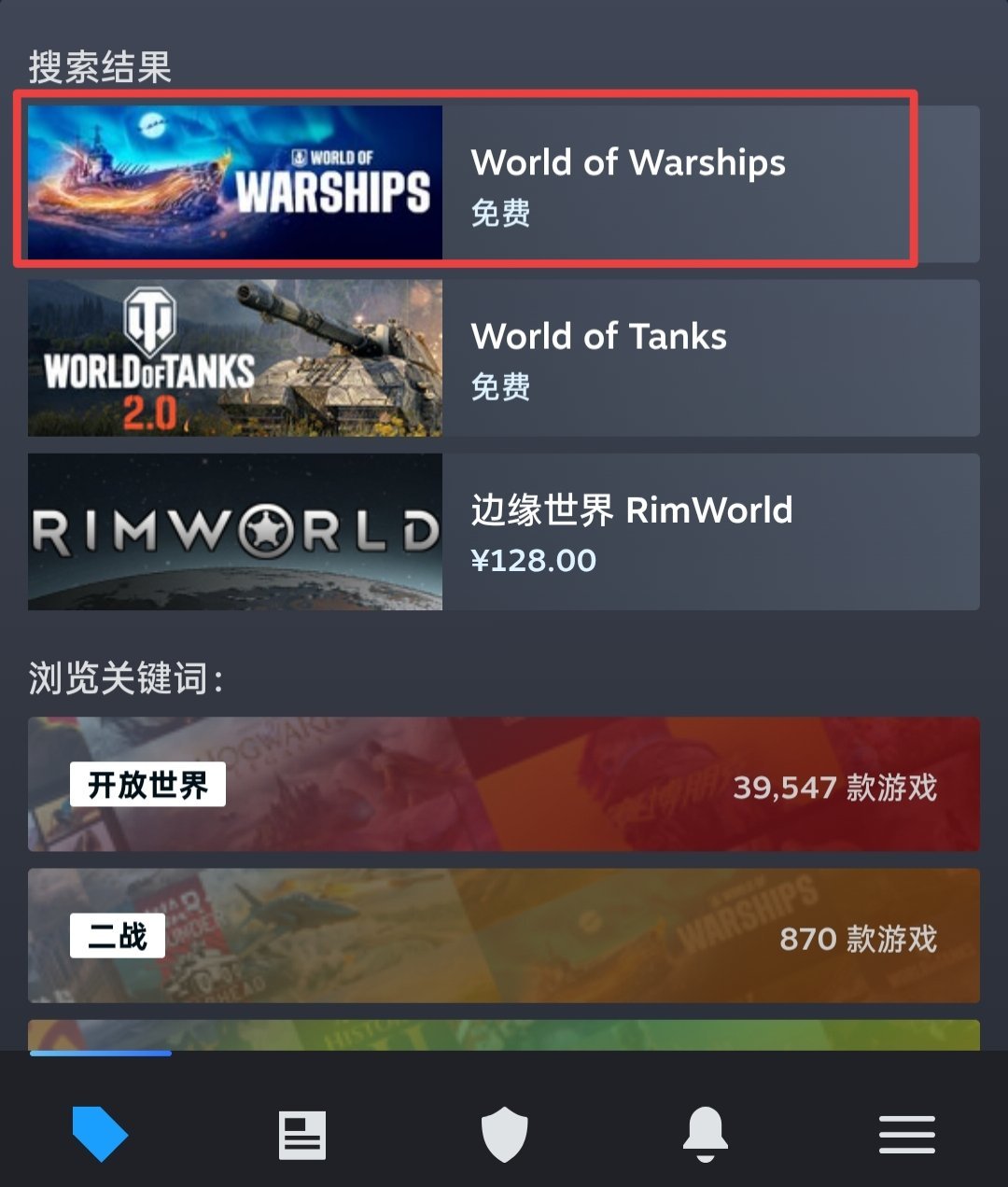Image resolution: width=1008 pixels, height=1187 pixels.
Task: Open the Steam Guard shield icon
Action: click(504, 1135)
